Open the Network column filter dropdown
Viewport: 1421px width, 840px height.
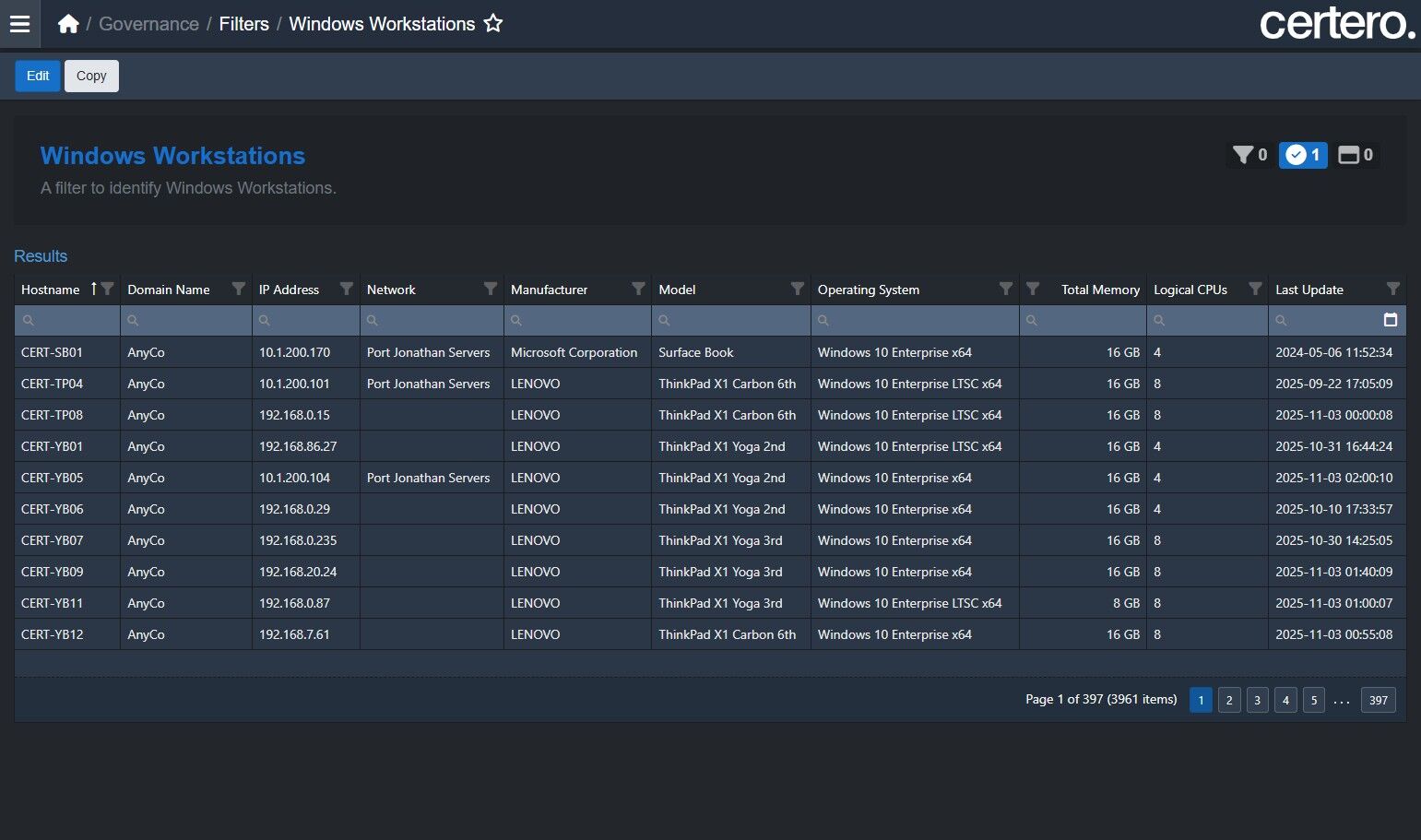tap(491, 290)
